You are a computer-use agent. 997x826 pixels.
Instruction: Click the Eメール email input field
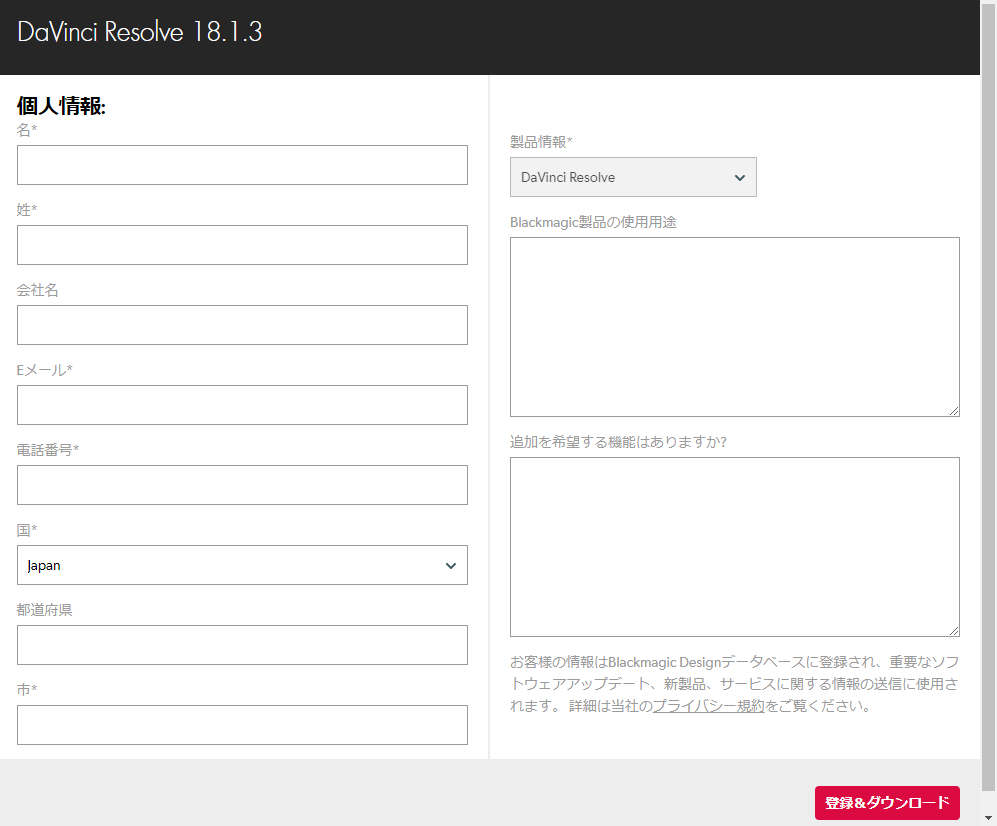click(x=242, y=405)
